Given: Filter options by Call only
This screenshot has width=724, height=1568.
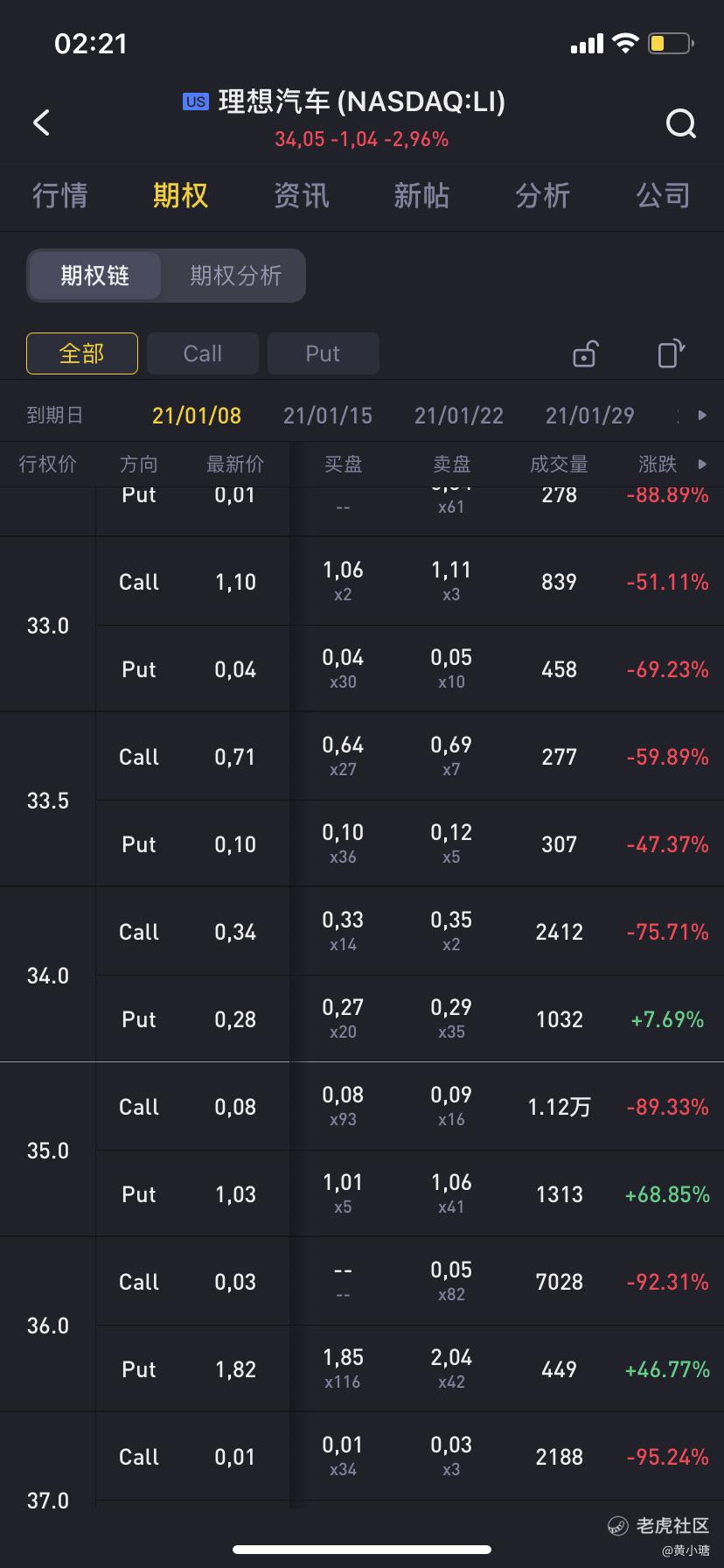Looking at the screenshot, I should click(x=203, y=353).
